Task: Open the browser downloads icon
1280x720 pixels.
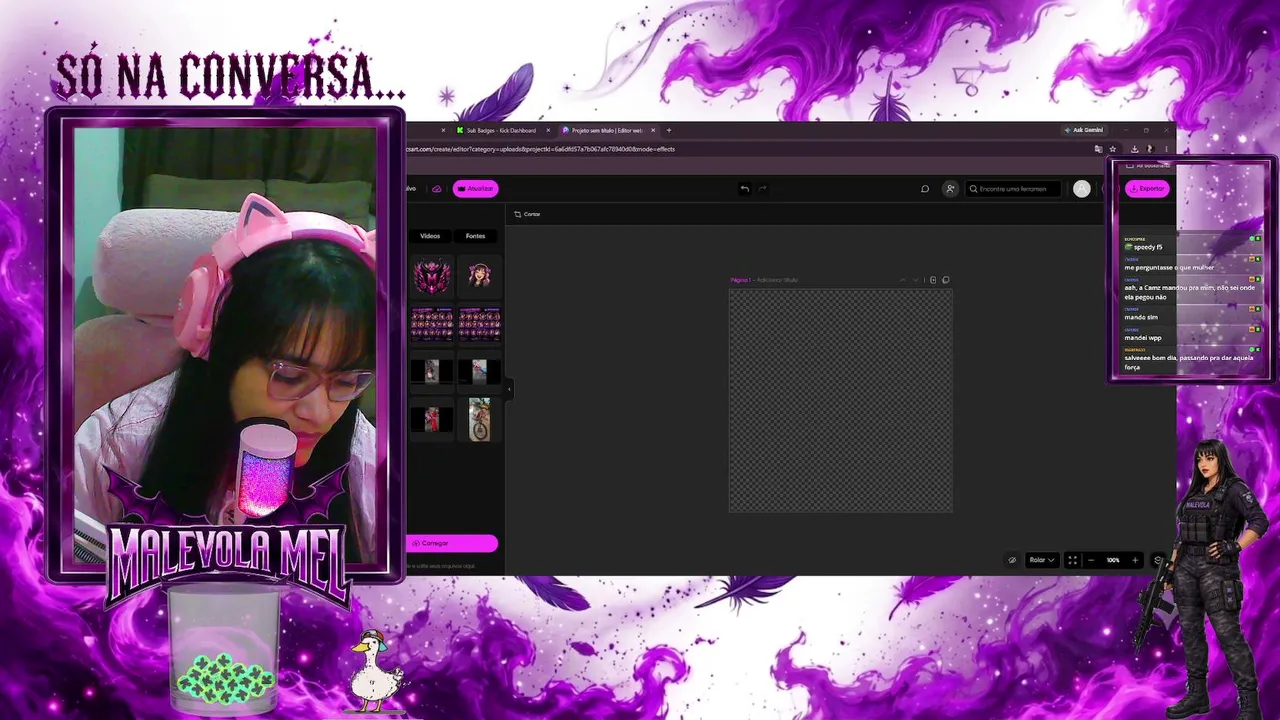Action: [1134, 149]
